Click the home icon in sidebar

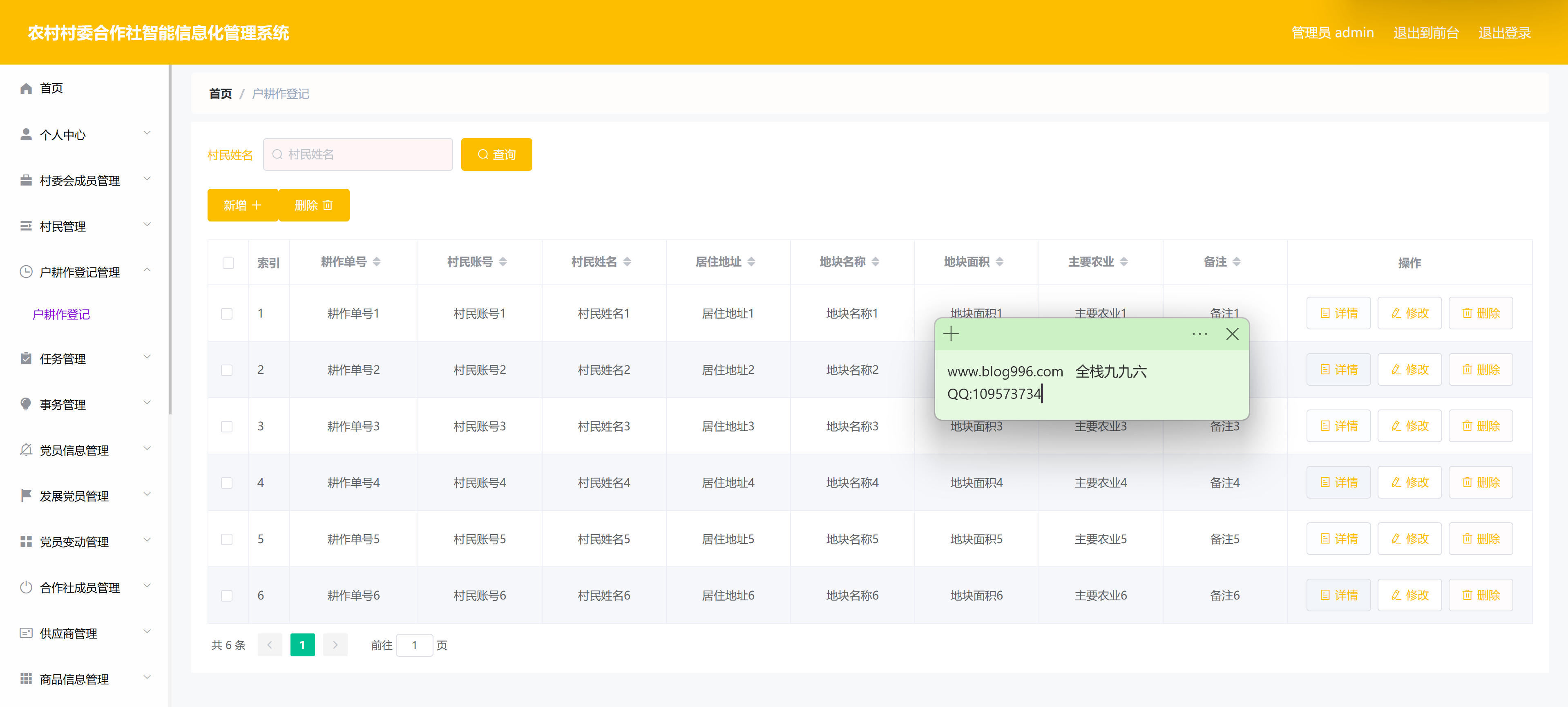(26, 88)
